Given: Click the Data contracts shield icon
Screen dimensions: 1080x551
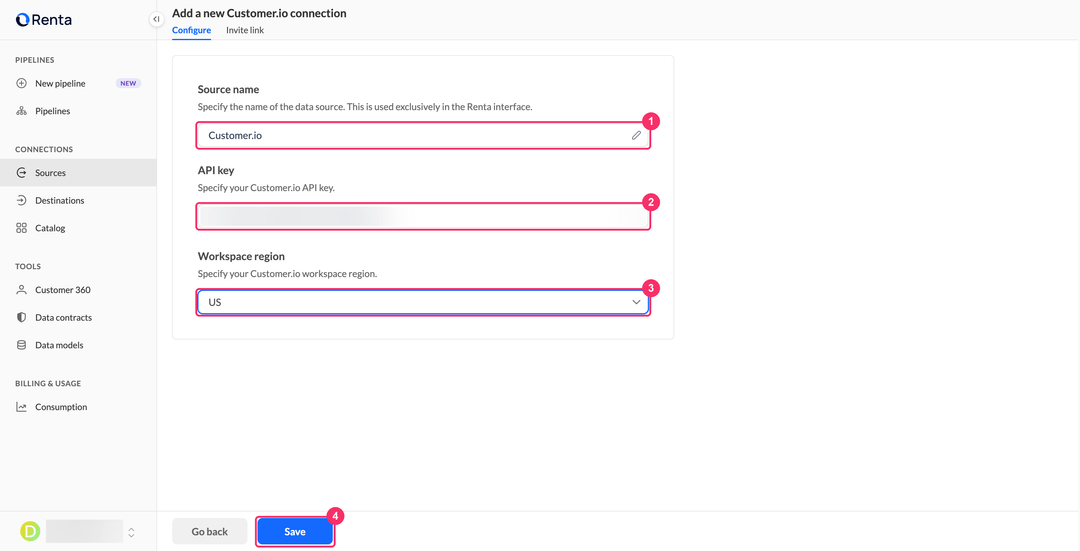Looking at the screenshot, I should point(21,318).
